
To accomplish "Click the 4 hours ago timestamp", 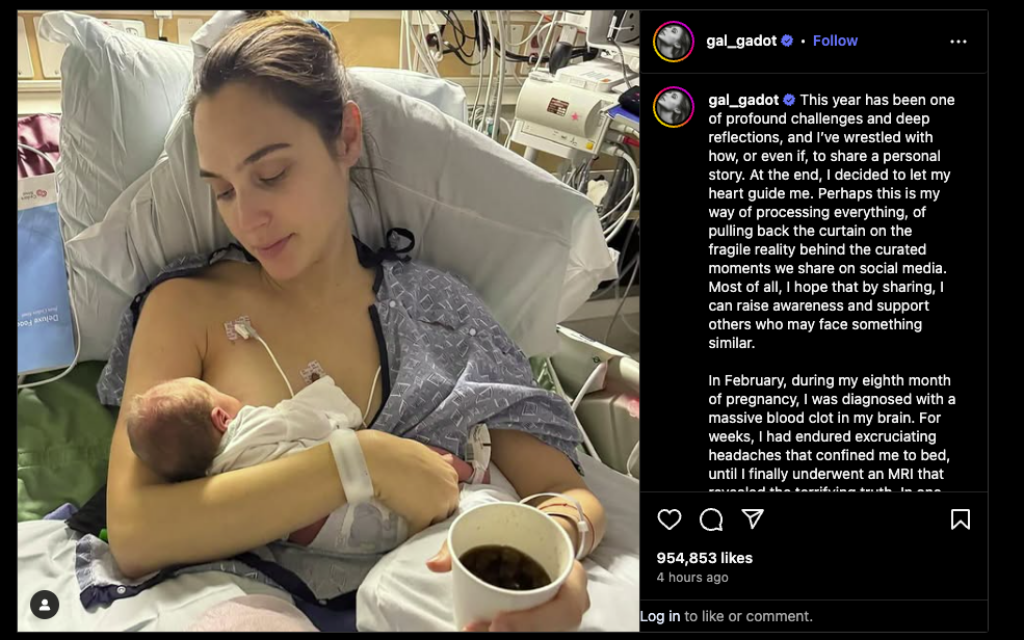I will 692,577.
